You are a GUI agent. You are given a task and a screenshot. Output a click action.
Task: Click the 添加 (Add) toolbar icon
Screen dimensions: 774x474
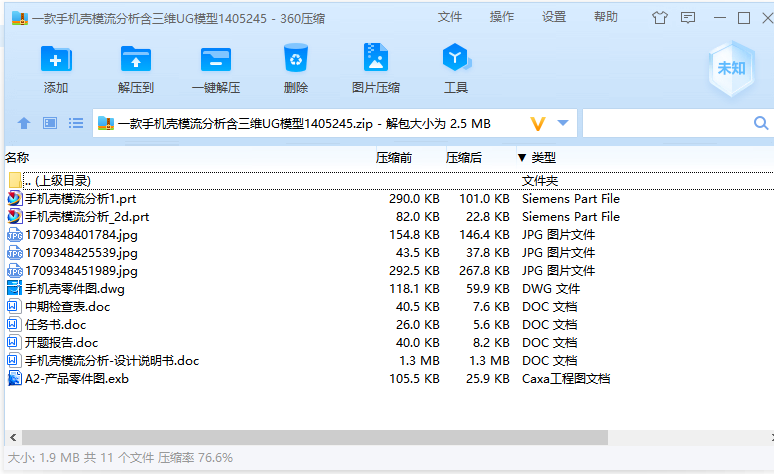pyautogui.click(x=56, y=60)
